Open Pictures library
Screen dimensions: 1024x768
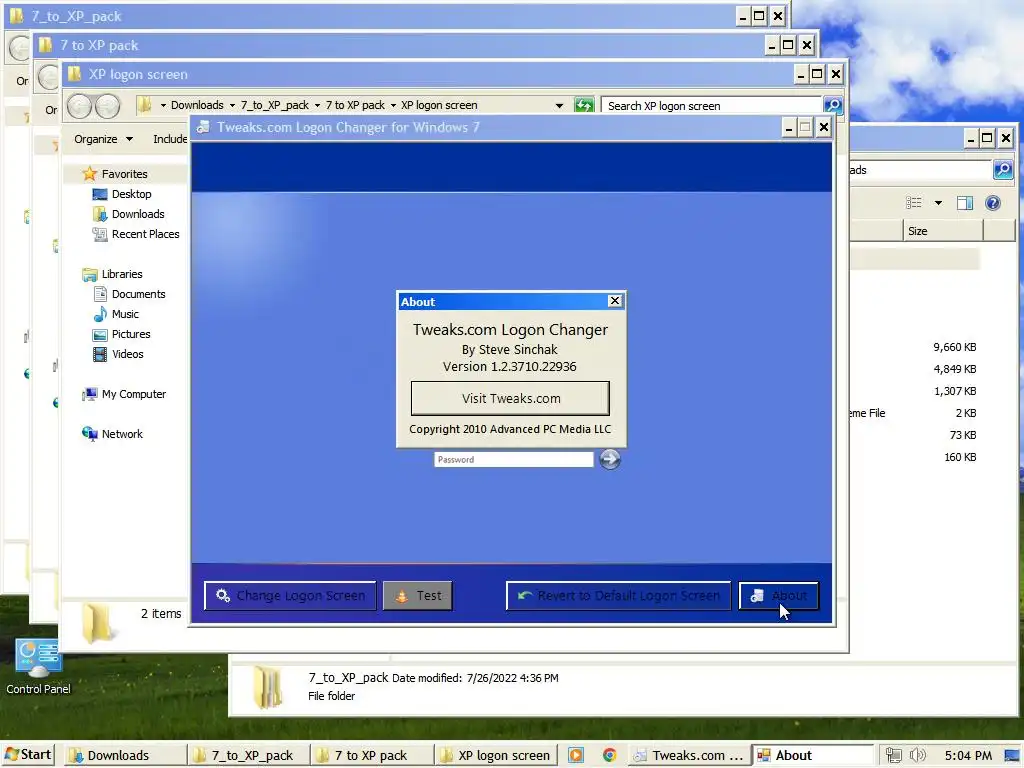tap(131, 334)
